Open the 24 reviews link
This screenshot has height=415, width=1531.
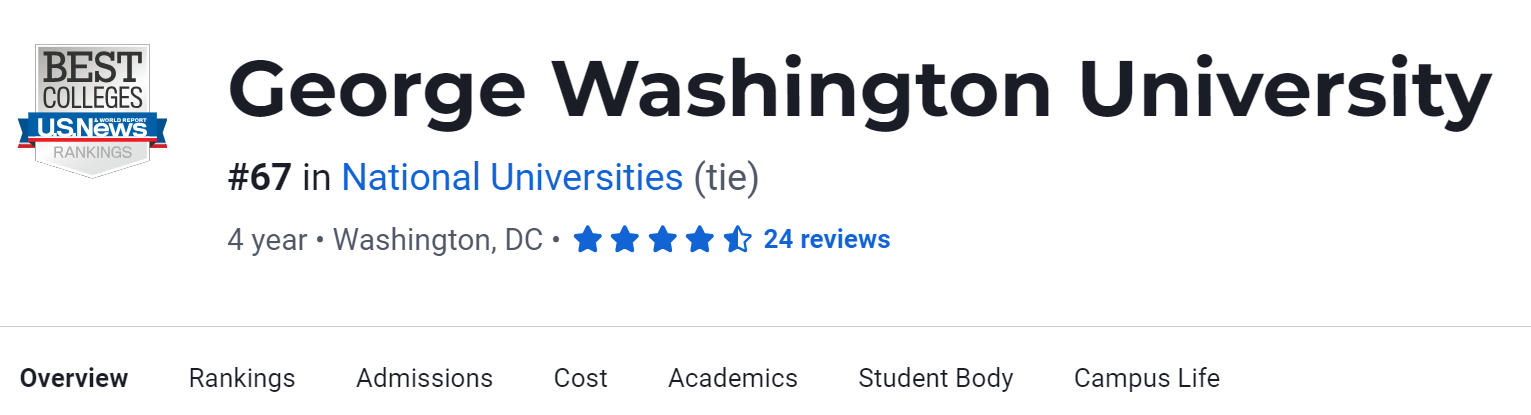tap(826, 240)
